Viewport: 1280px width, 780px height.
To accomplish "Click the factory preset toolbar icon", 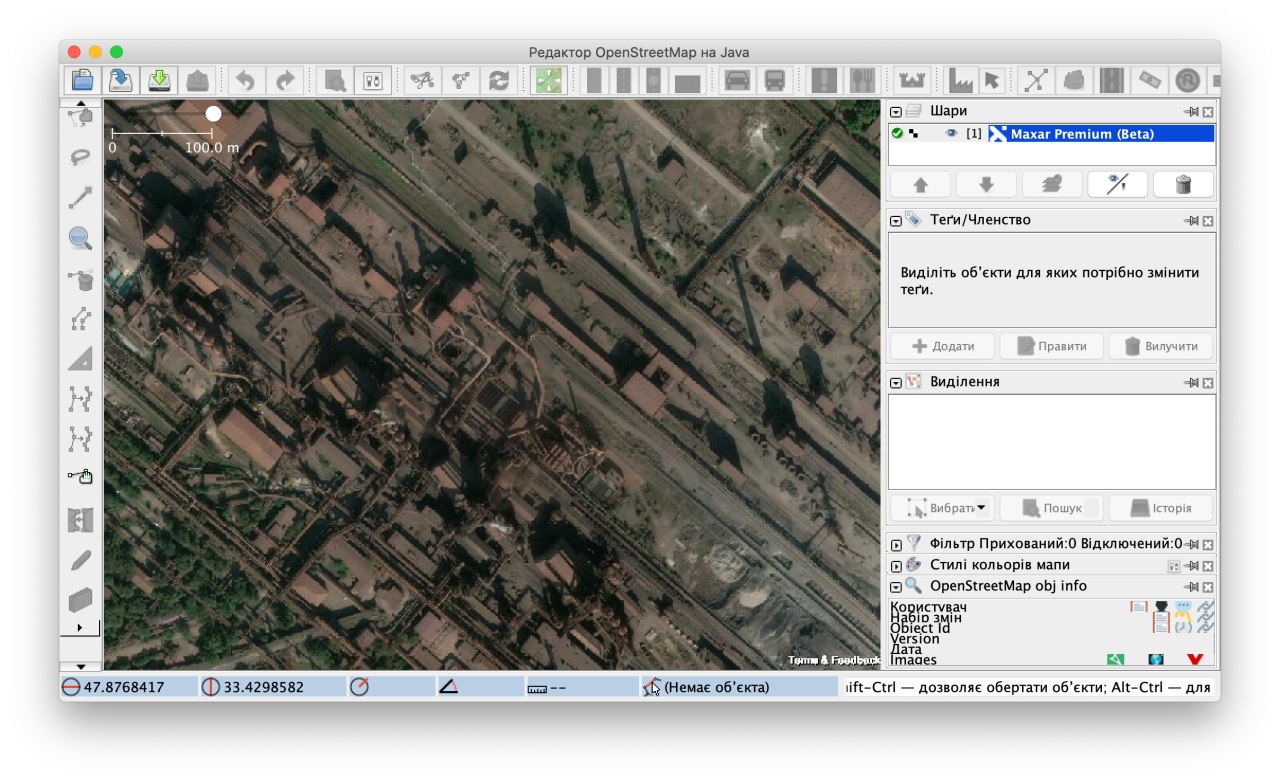I will pyautogui.click(x=960, y=80).
